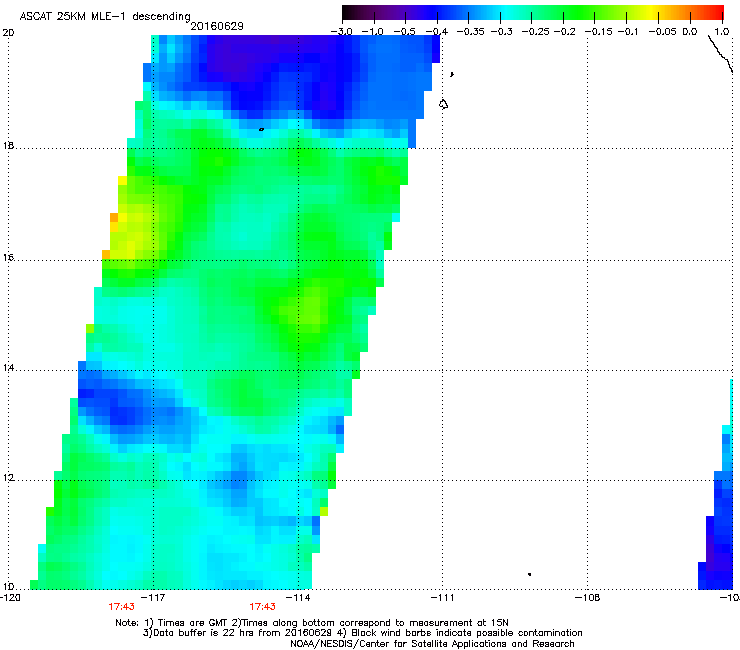Click the black end of the color bar
The image size is (740, 650).
[x=348, y=12]
